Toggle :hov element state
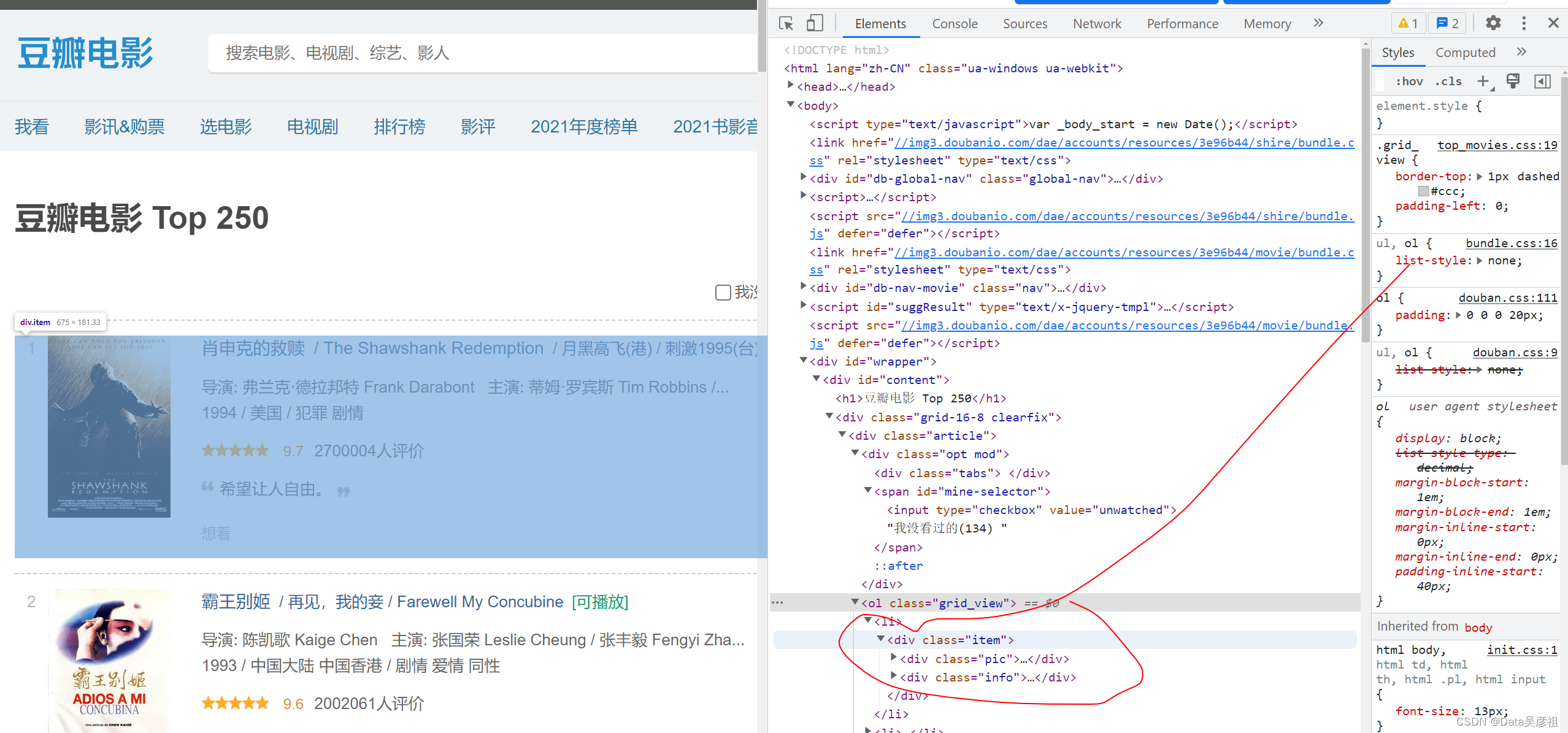The width and height of the screenshot is (1568, 733). pyautogui.click(x=1409, y=81)
